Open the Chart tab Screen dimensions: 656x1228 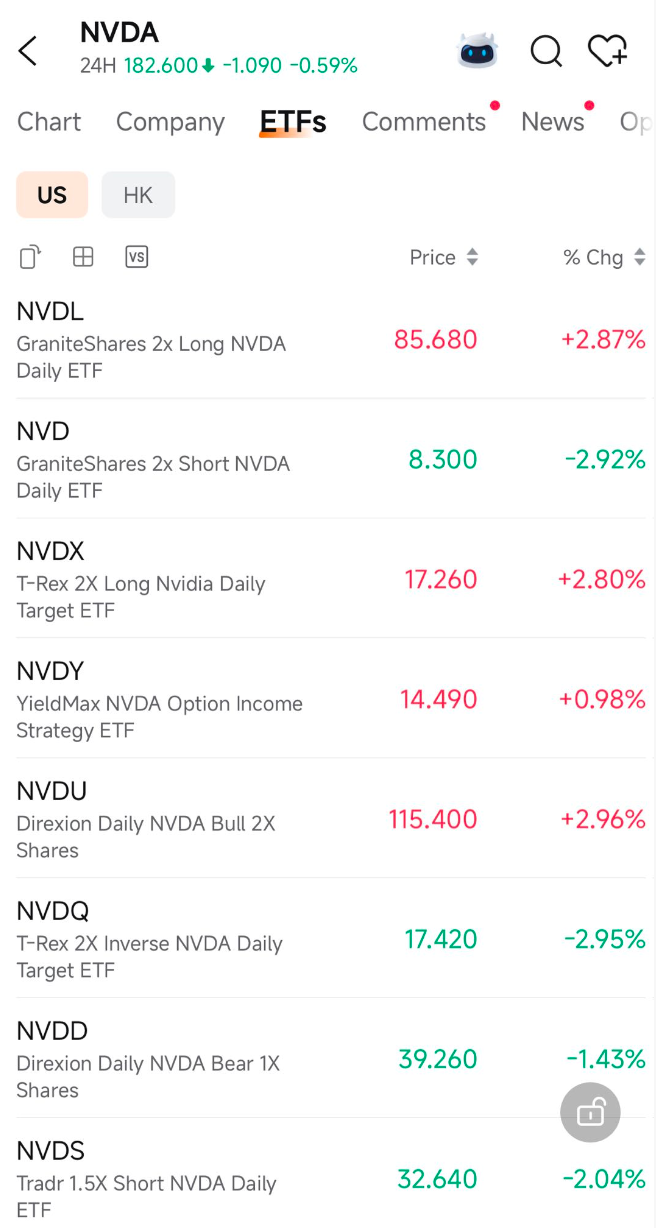49,122
